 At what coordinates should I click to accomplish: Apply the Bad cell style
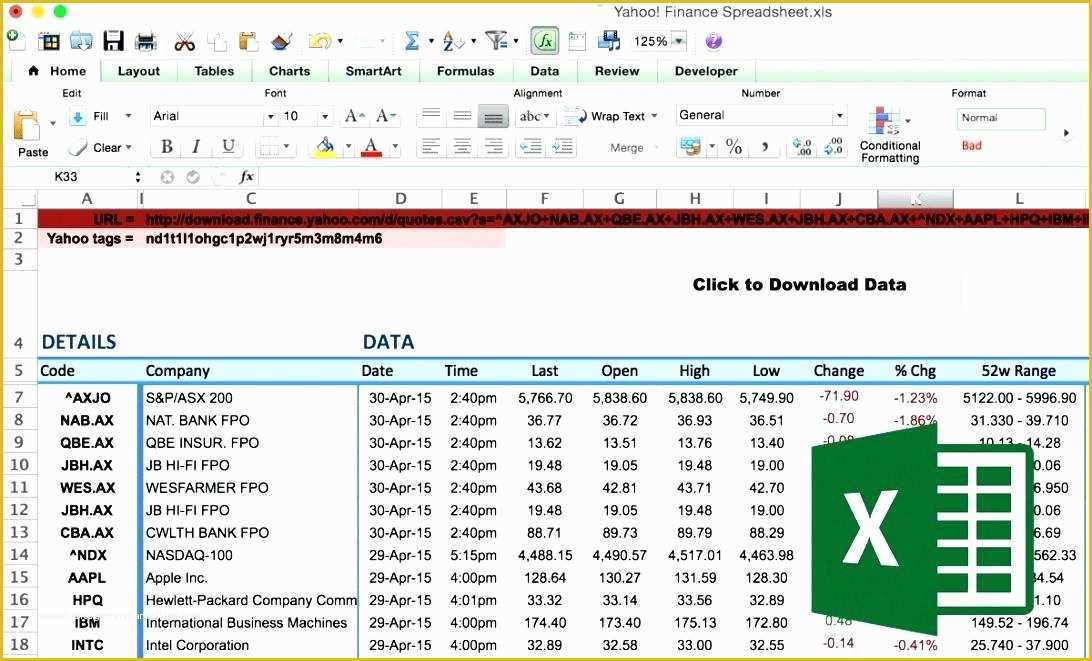point(972,146)
